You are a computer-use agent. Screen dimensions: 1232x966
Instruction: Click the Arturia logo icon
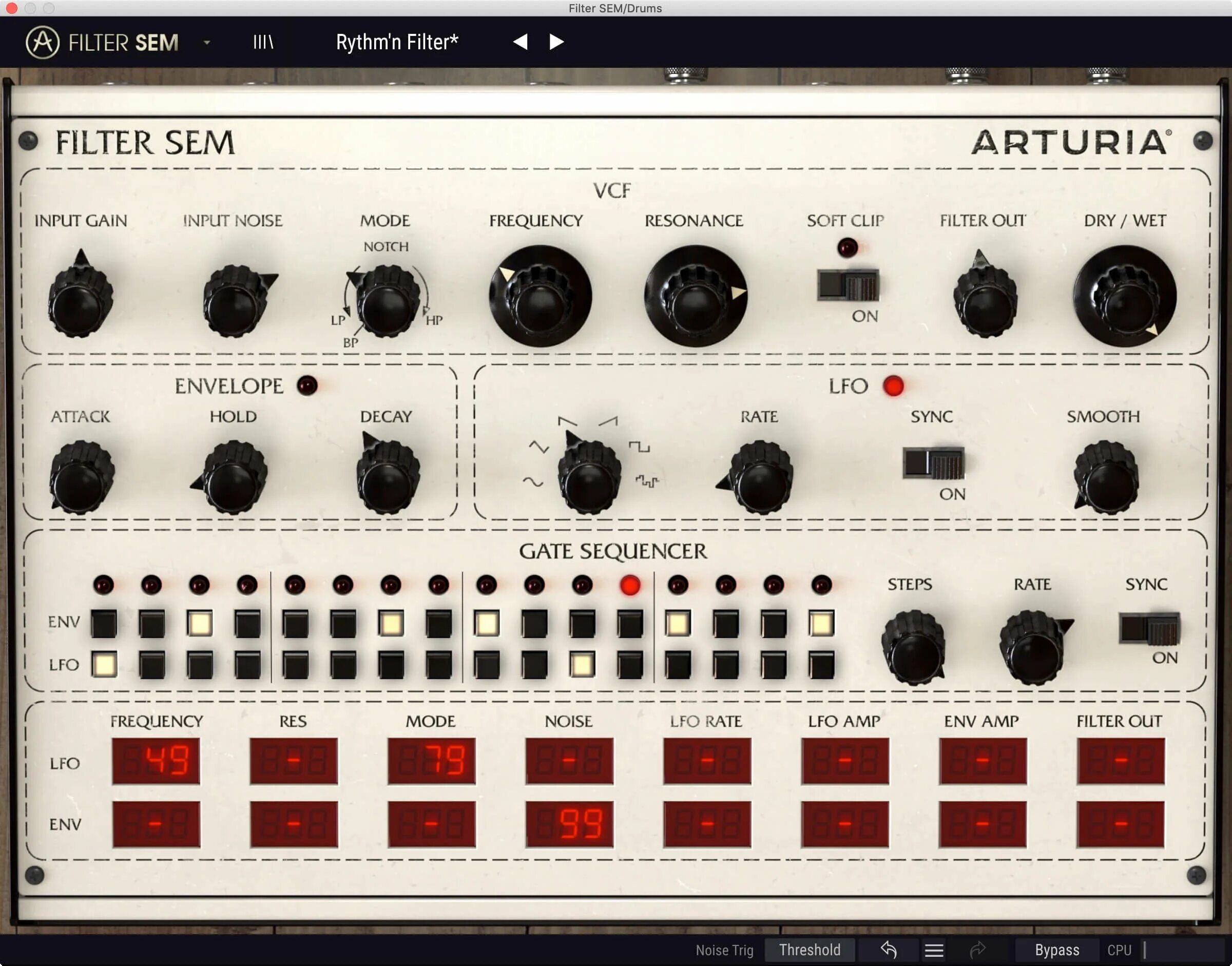click(43, 42)
